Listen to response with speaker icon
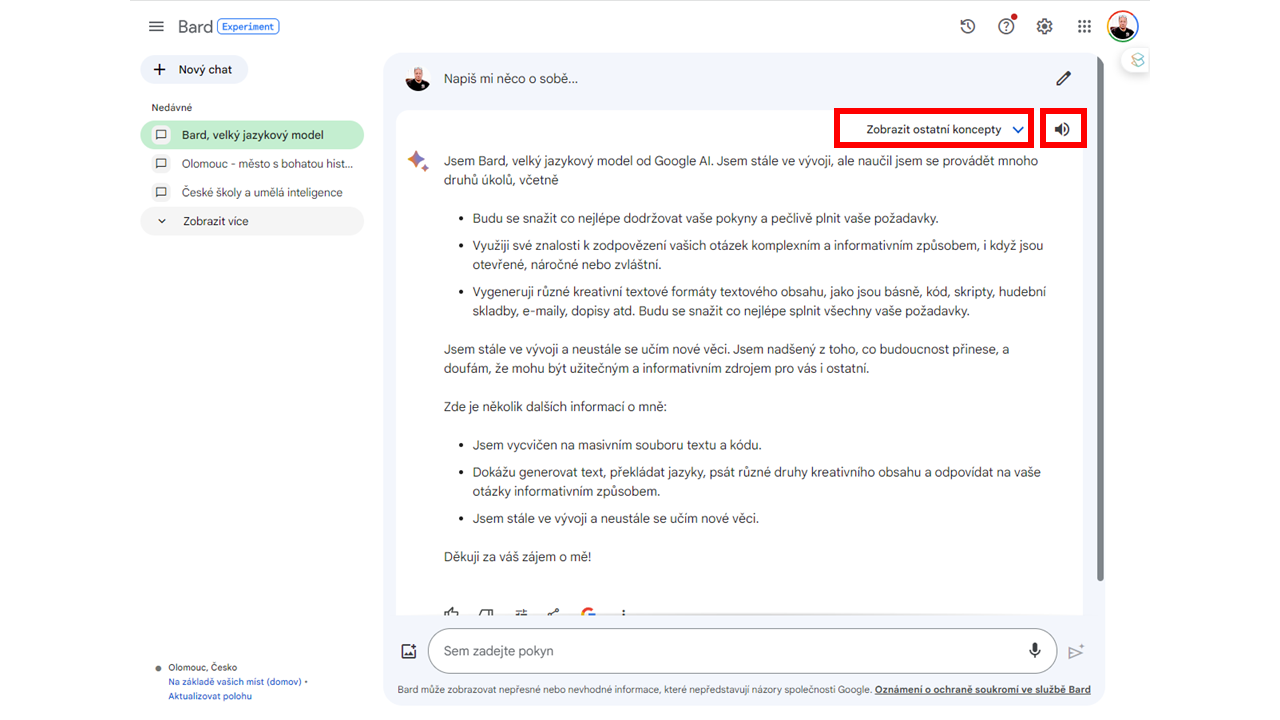Screen dimensions: 1280x720 1062,129
